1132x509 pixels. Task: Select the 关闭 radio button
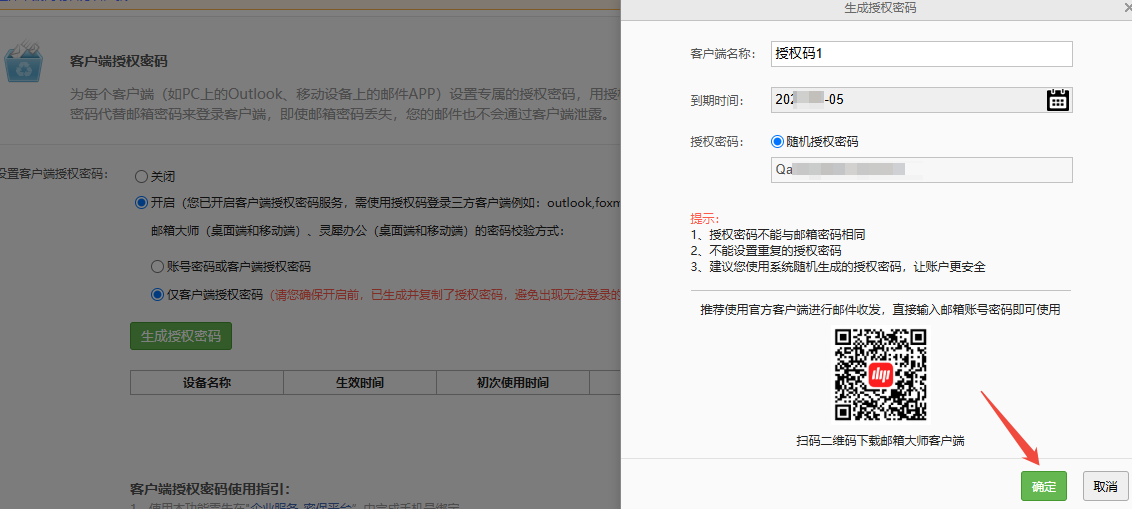[142, 176]
